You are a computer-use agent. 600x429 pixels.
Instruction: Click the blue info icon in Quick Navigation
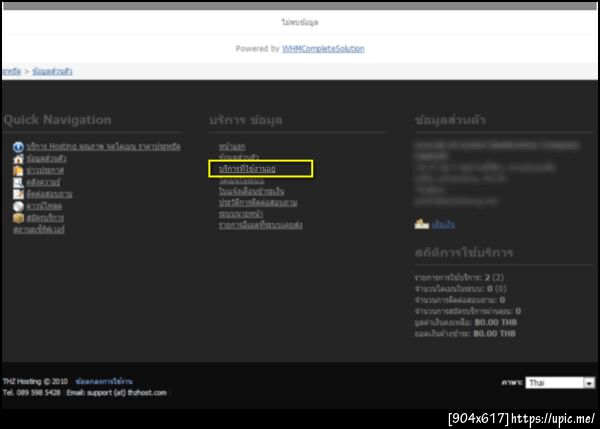pos(18,147)
